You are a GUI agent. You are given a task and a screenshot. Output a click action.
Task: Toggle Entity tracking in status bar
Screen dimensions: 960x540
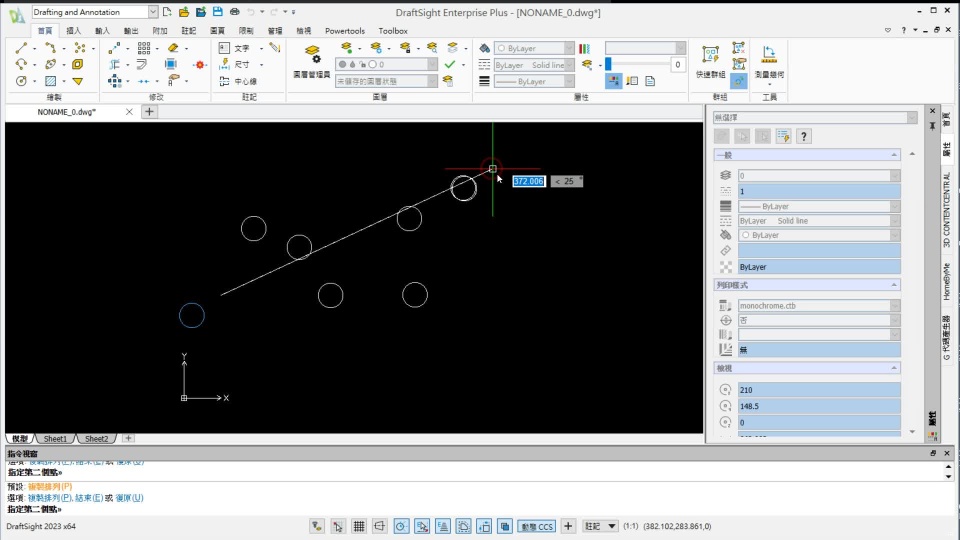point(443,526)
